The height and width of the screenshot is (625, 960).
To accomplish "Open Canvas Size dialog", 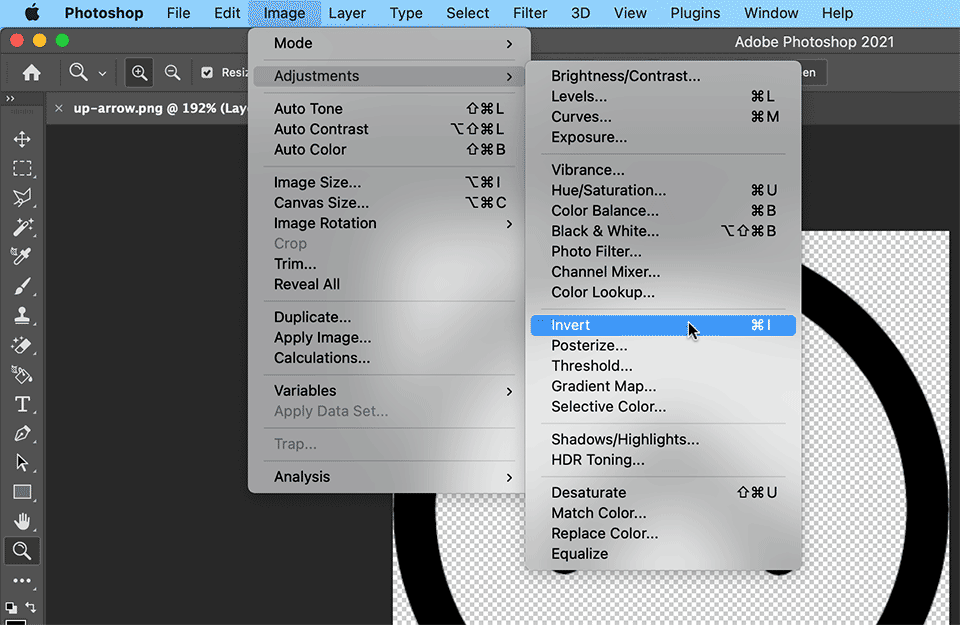I will pos(389,203).
